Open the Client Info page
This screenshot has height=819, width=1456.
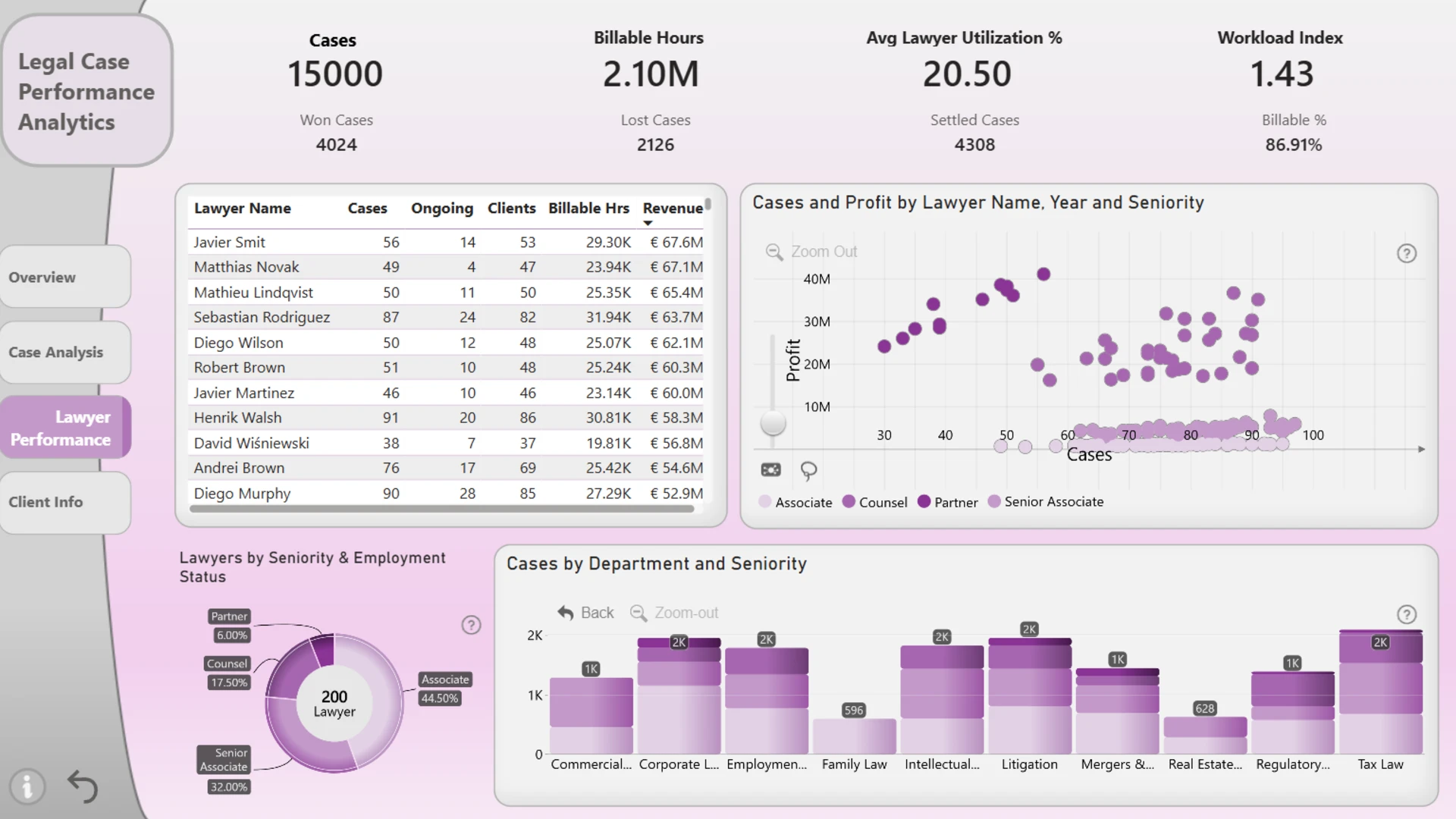coord(65,502)
